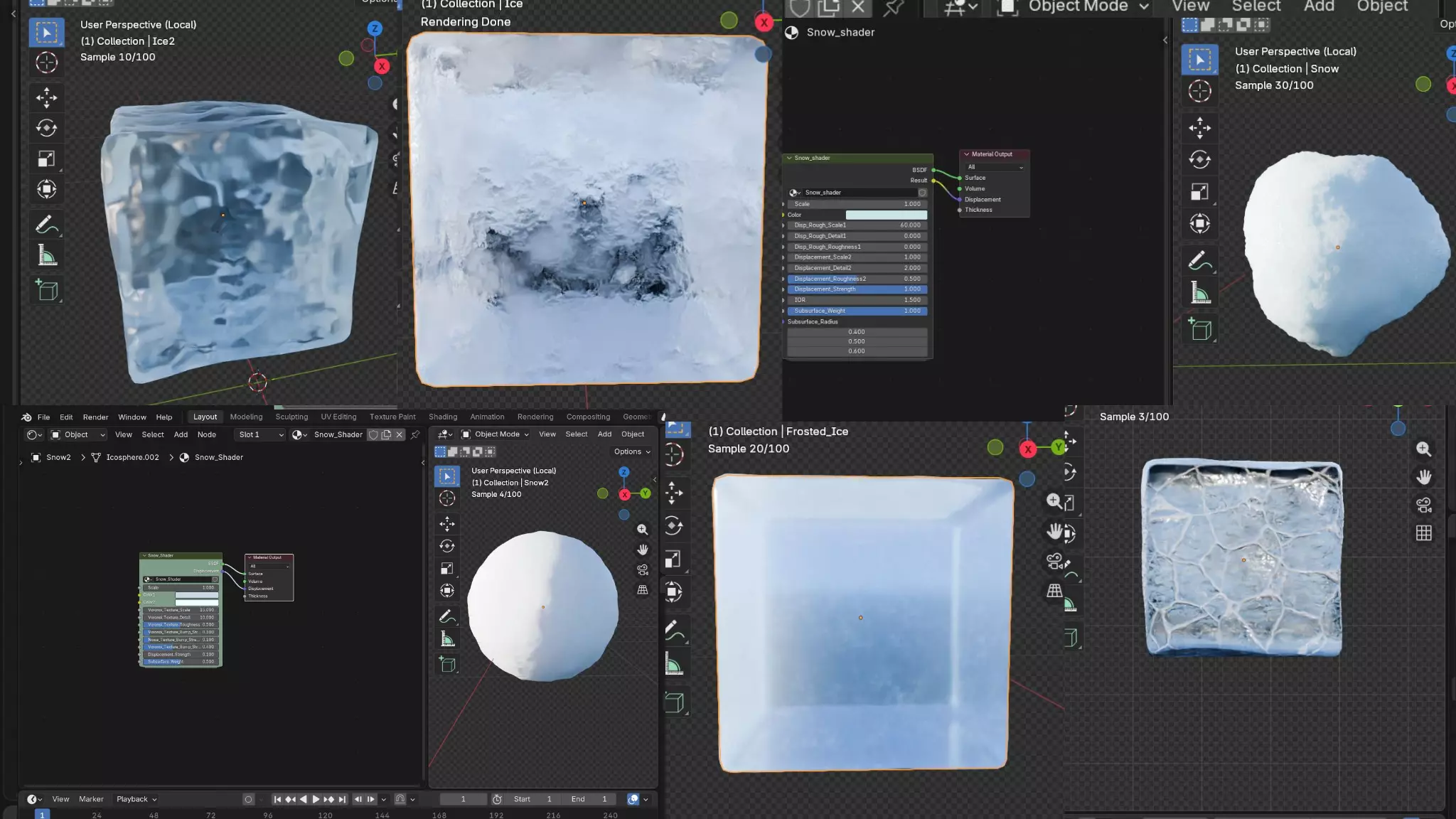Toggle camera view in Snow2 viewport
The image size is (1456, 819).
642,569
